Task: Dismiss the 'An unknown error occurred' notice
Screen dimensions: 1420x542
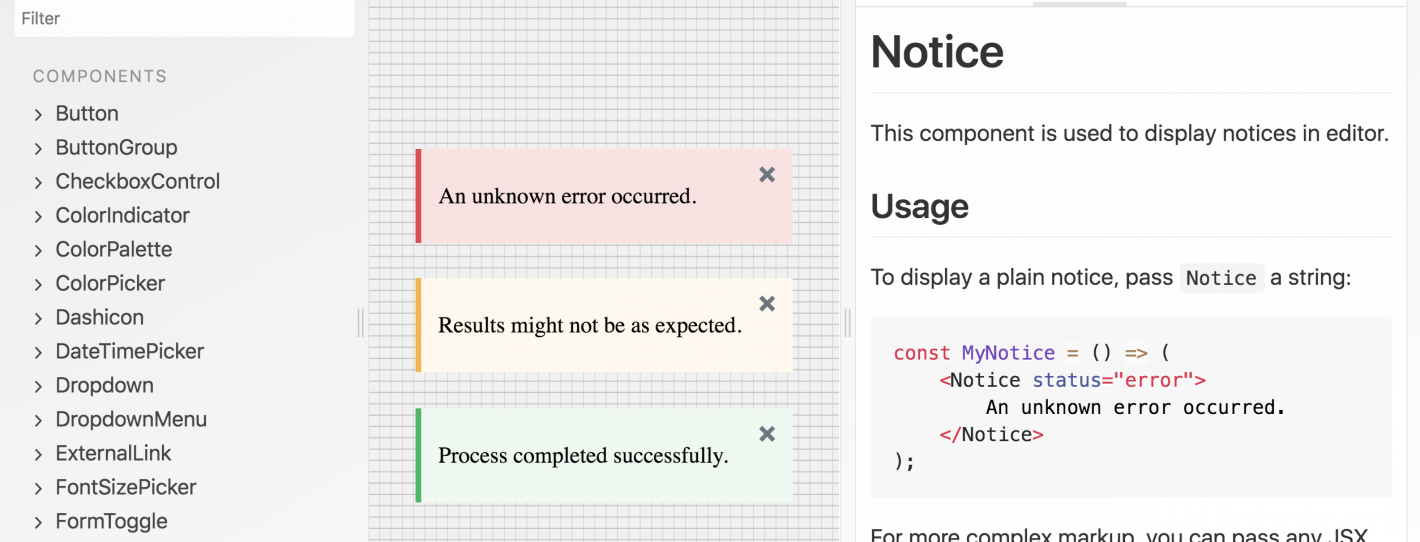Action: [767, 175]
